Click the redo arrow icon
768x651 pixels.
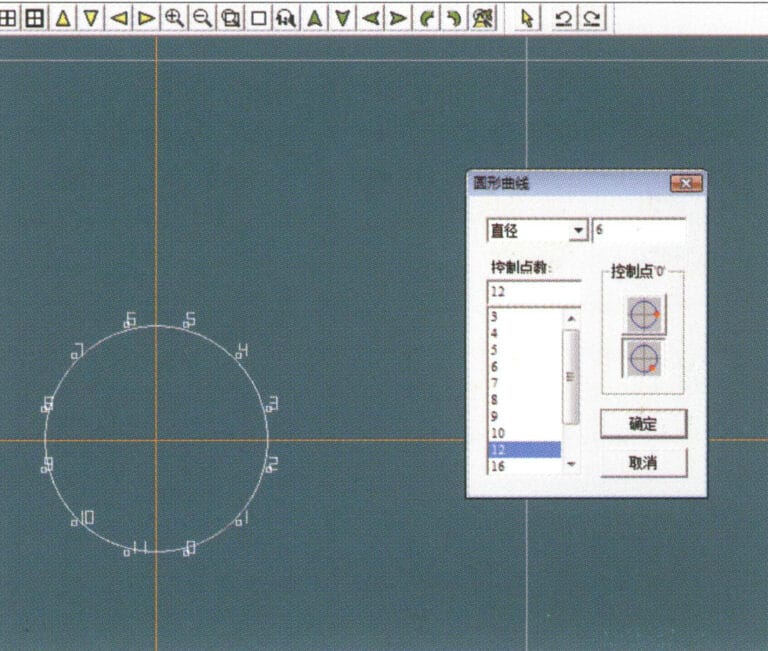tap(592, 19)
